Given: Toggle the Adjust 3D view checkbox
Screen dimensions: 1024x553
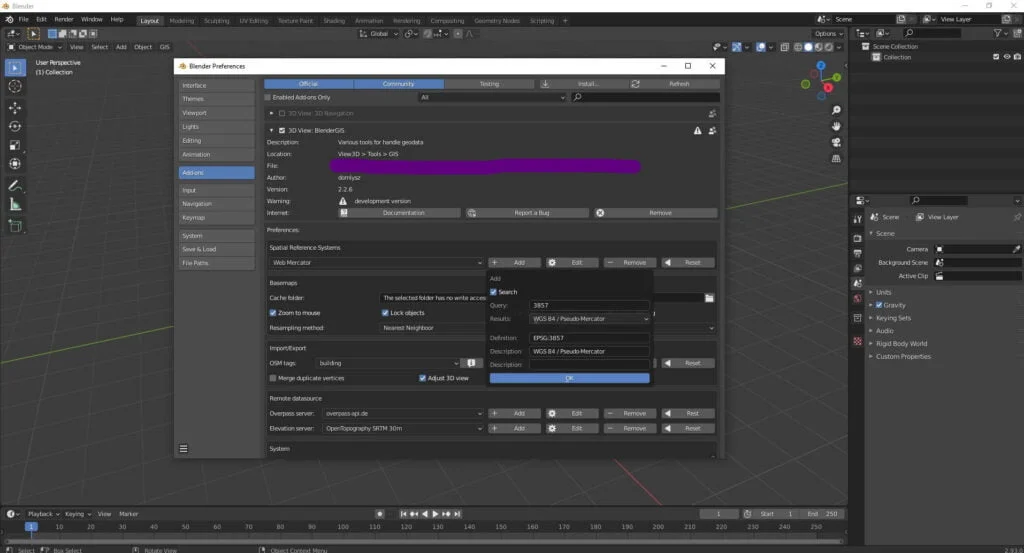Looking at the screenshot, I should [423, 378].
